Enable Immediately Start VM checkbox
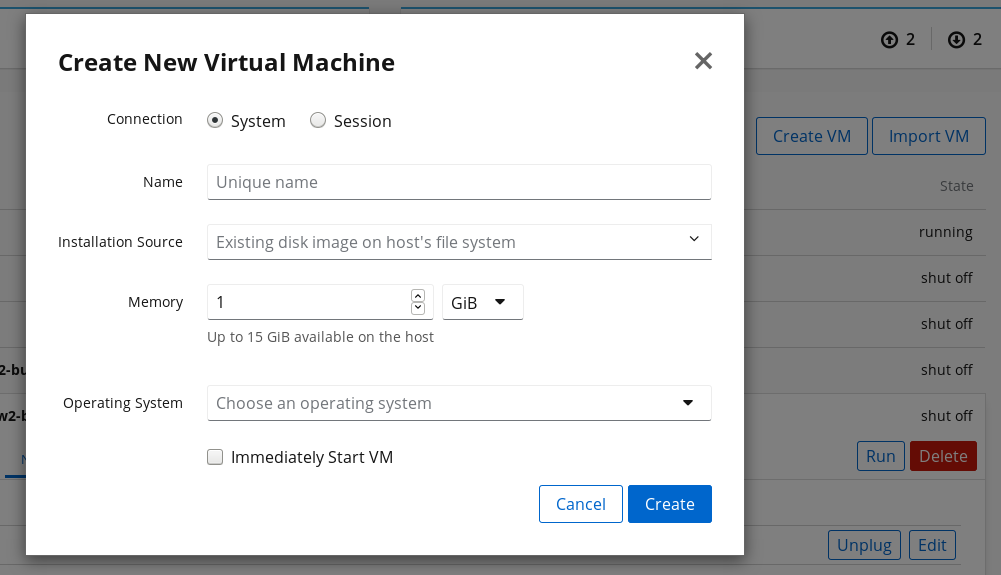Image resolution: width=1001 pixels, height=575 pixels. [x=215, y=457]
